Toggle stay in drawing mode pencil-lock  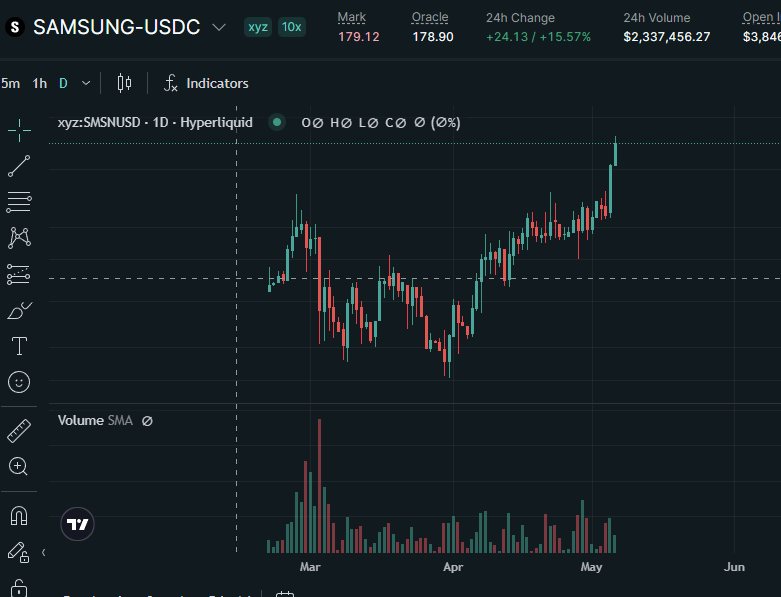18,552
